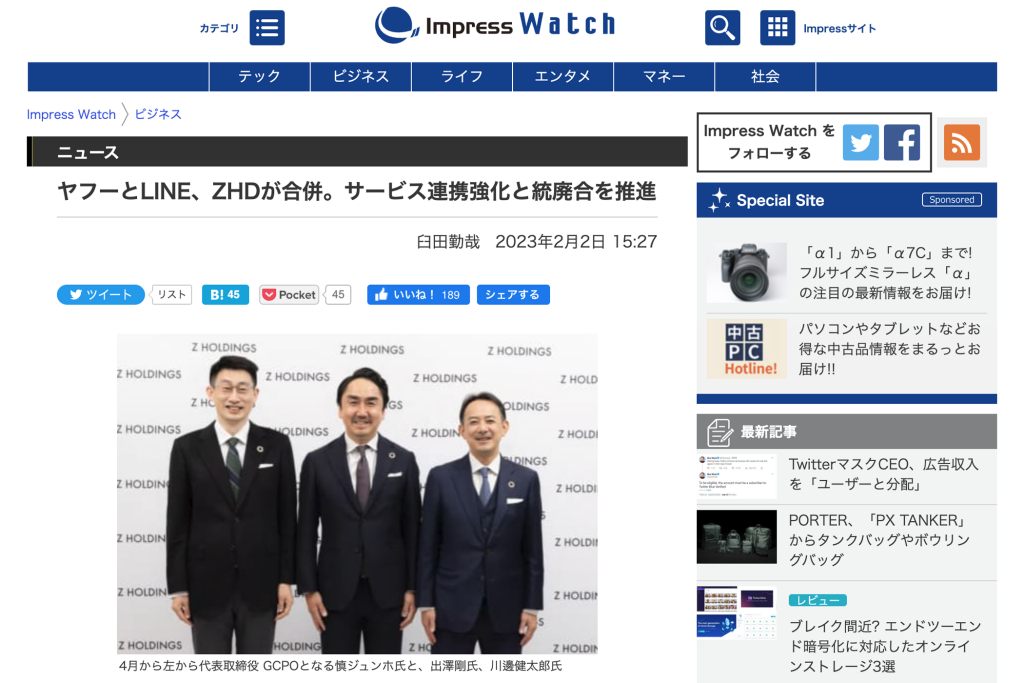Click the Impress Watch をフォローする text
The width and height of the screenshot is (1024, 683).
click(769, 142)
